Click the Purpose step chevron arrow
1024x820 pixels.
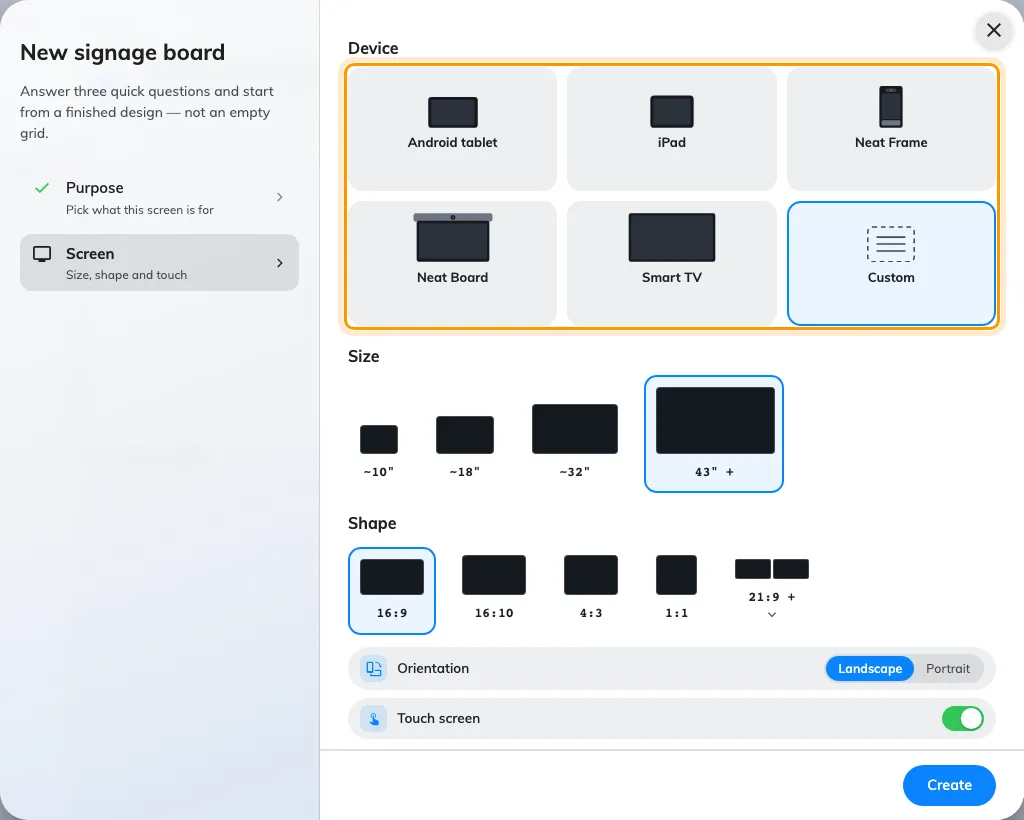[280, 197]
